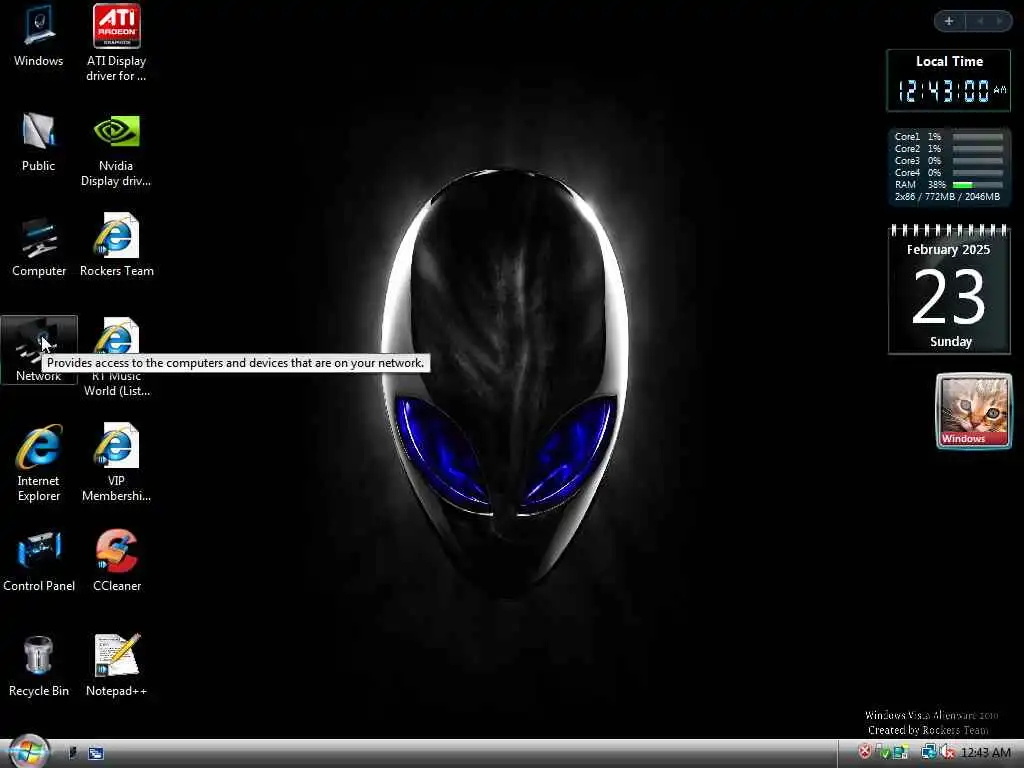This screenshot has height=768, width=1024.
Task: Click the February 2025 calendar gadget
Action: (949, 289)
